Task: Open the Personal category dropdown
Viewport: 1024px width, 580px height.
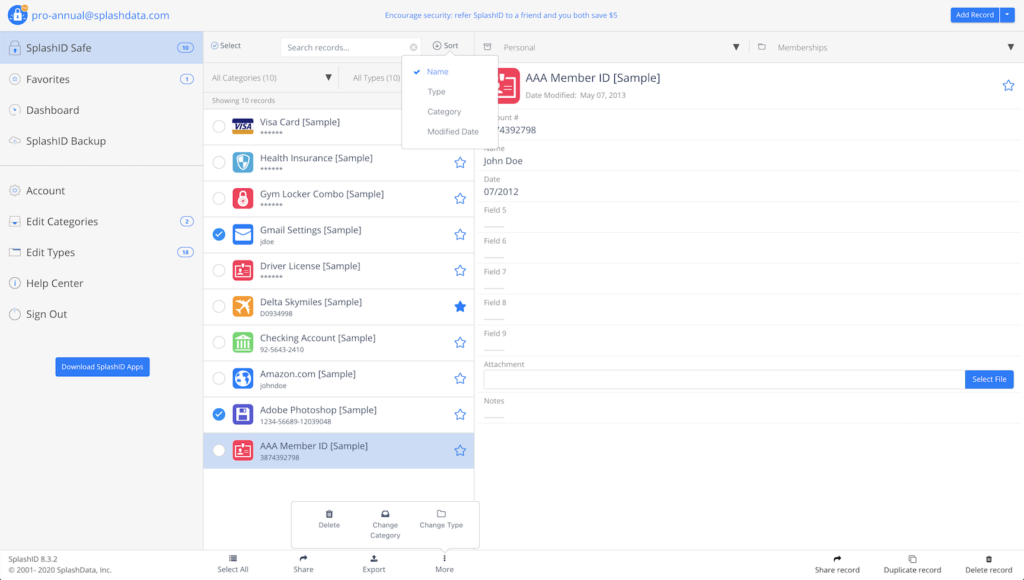Action: (x=736, y=47)
